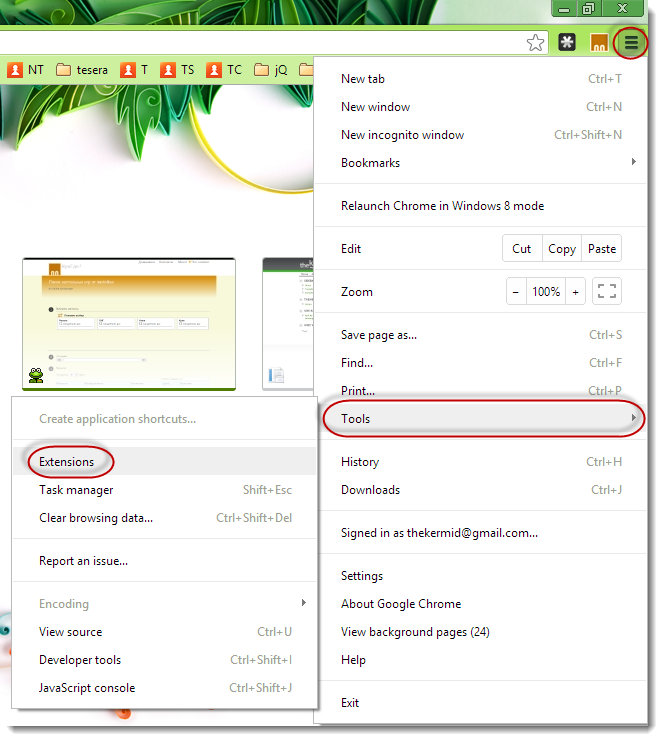Bookmark this page with the star icon
Screen dimensions: 663x741
point(536,43)
